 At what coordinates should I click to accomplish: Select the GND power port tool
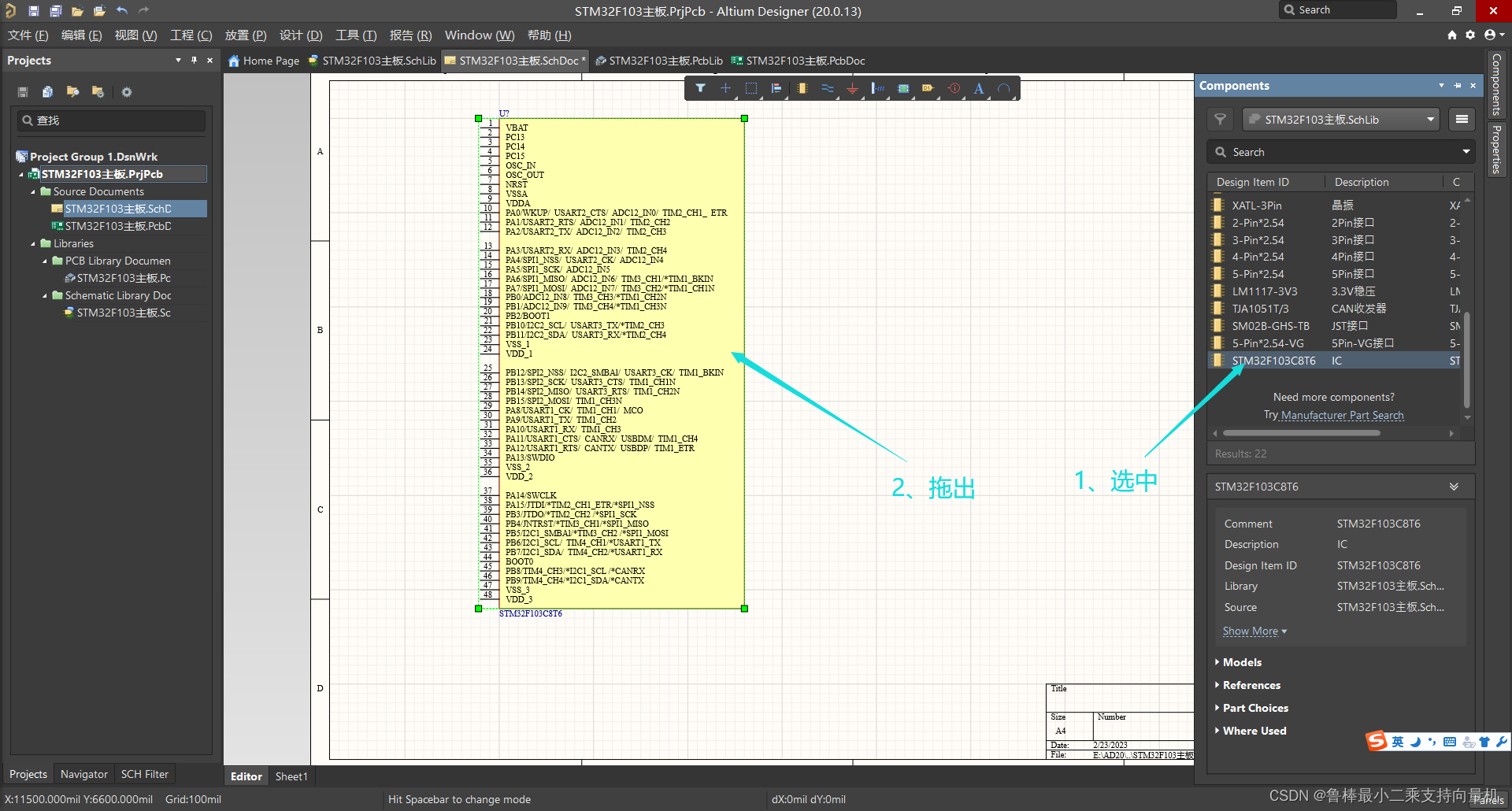click(x=852, y=88)
